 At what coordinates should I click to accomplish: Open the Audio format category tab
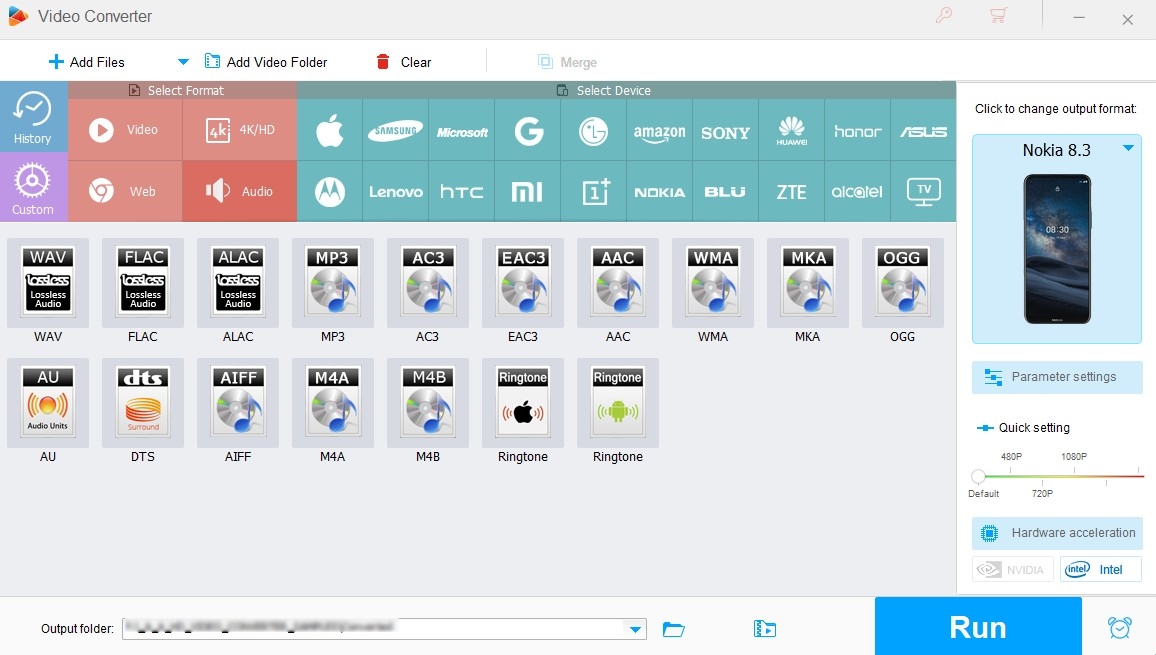click(x=240, y=191)
